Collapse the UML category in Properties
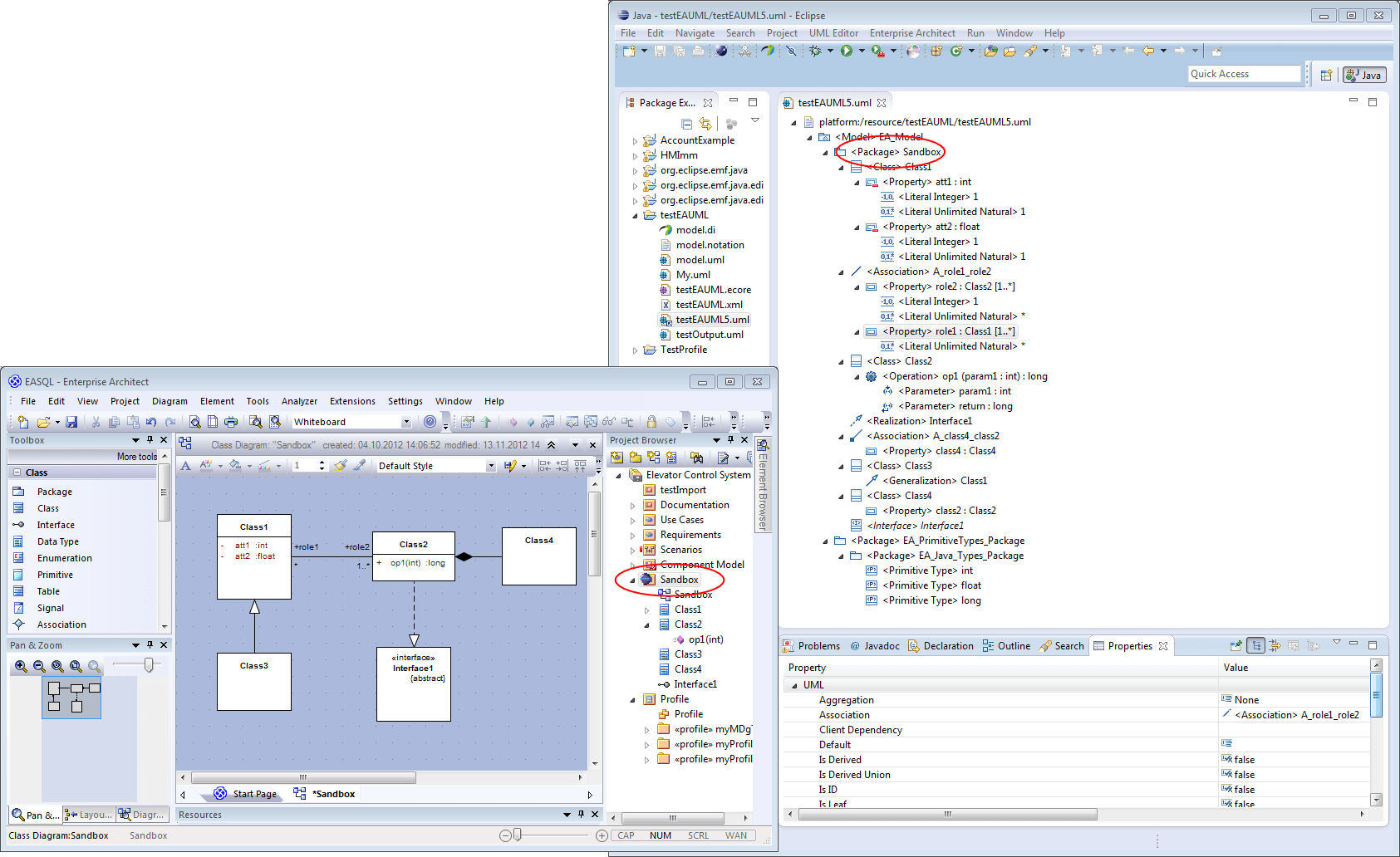1400x857 pixels. [x=795, y=686]
